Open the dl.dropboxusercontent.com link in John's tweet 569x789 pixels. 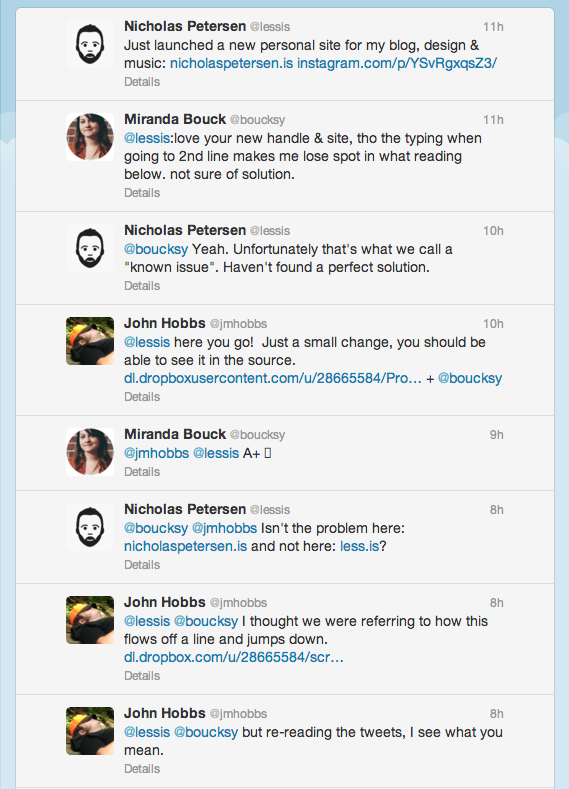[x=273, y=378]
